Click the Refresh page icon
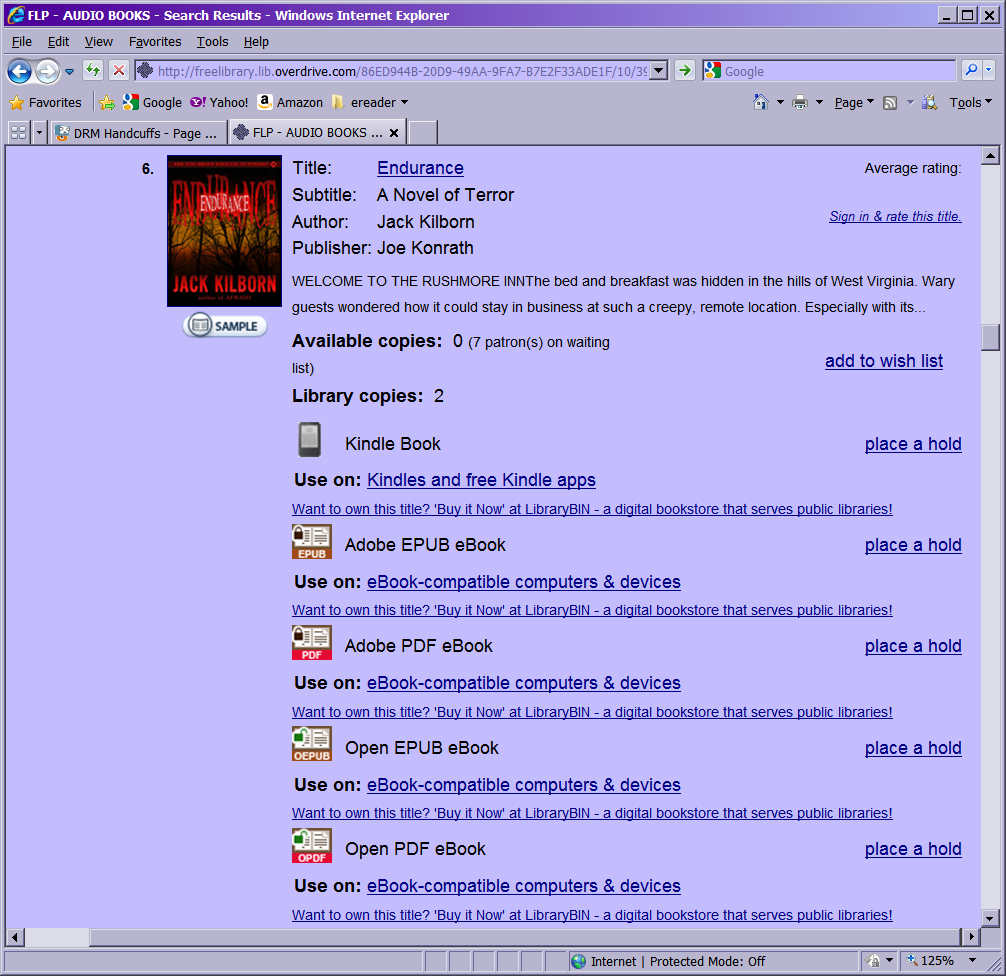1006x976 pixels. click(93, 70)
